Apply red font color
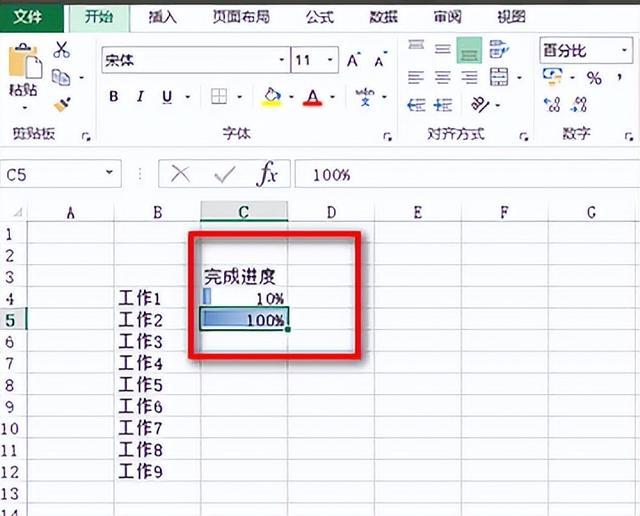Image resolution: width=640 pixels, height=516 pixels. pyautogui.click(x=312, y=97)
